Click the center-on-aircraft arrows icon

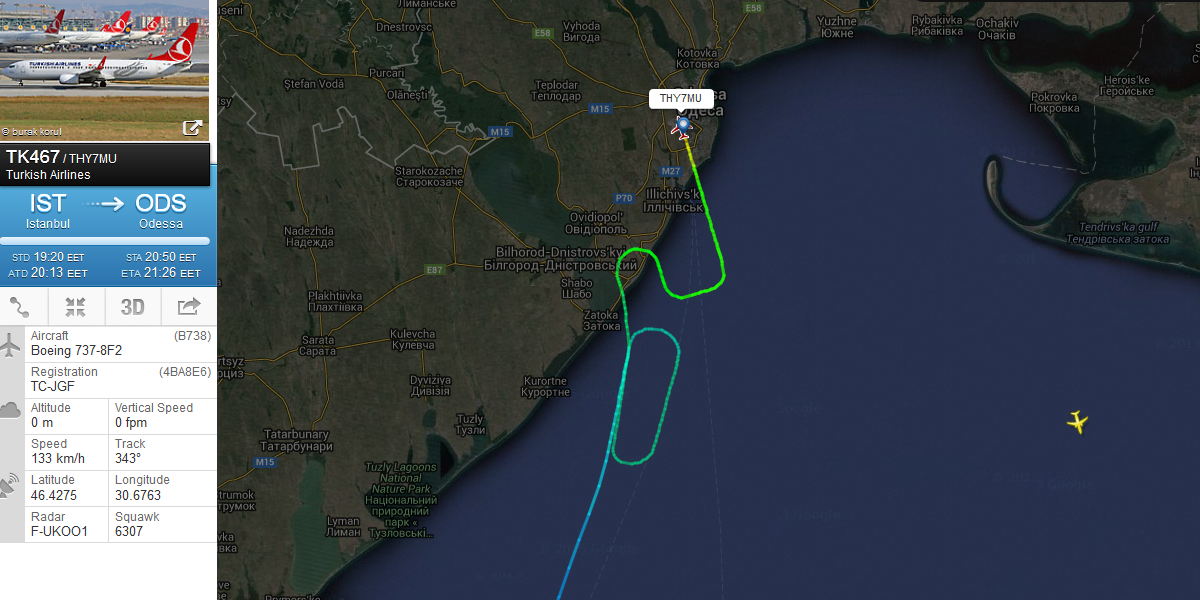pyautogui.click(x=76, y=307)
